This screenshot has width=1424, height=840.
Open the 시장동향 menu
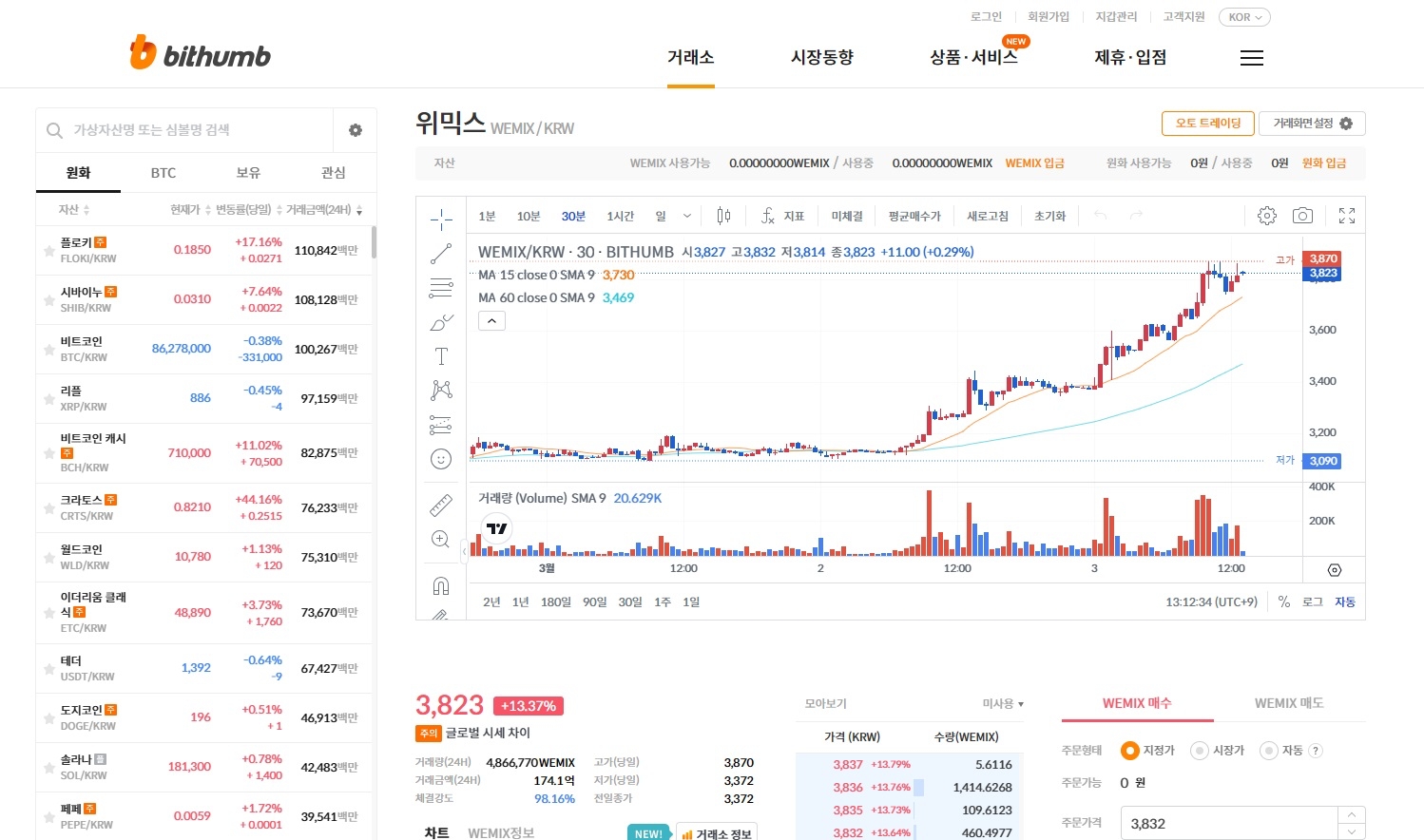[x=821, y=57]
